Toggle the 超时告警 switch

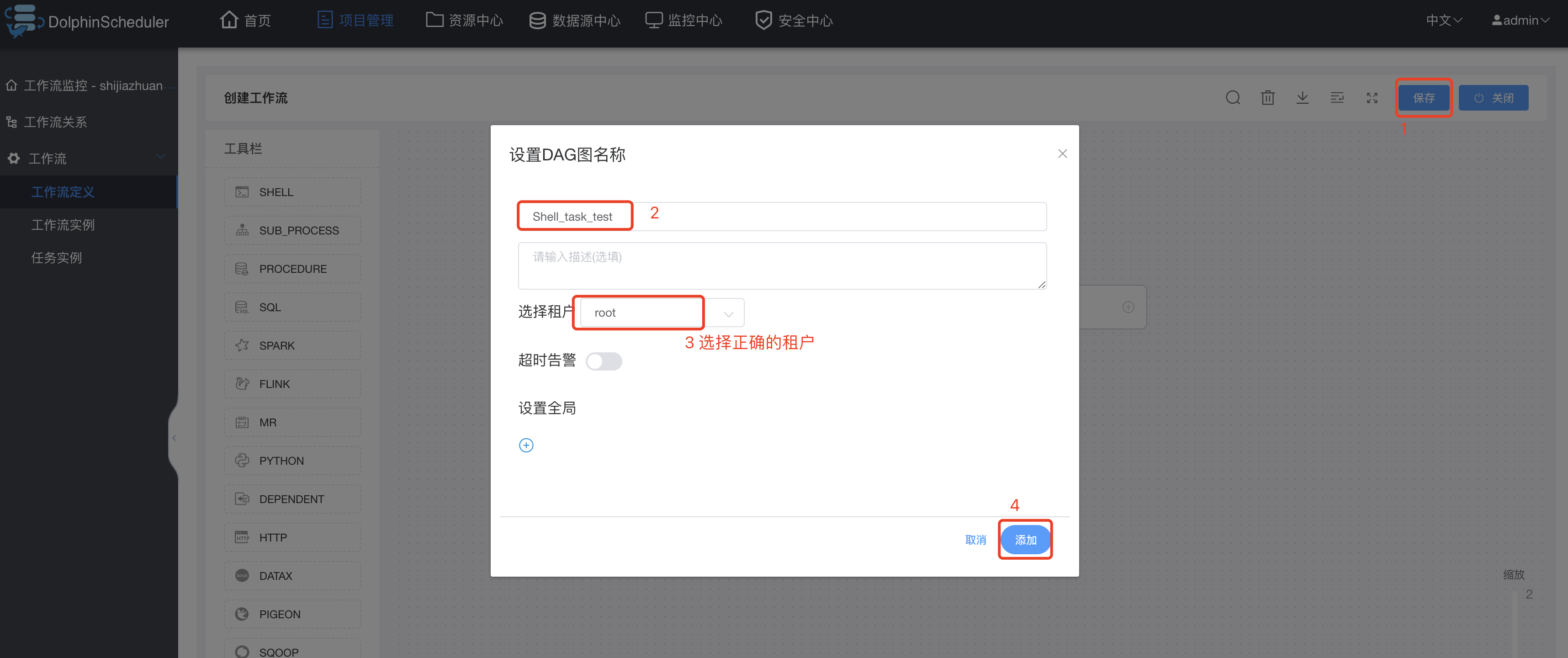click(603, 361)
